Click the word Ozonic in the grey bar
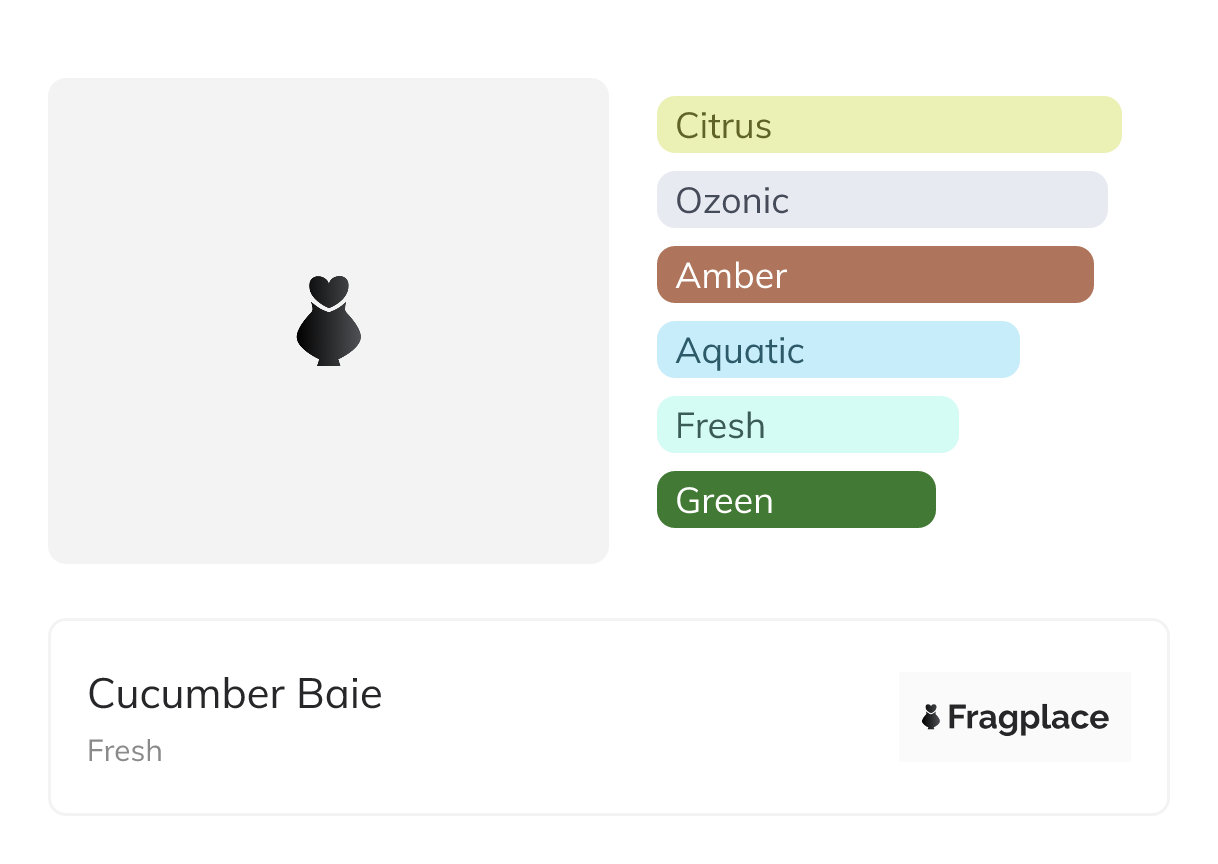The width and height of the screenshot is (1218, 864). point(732,201)
